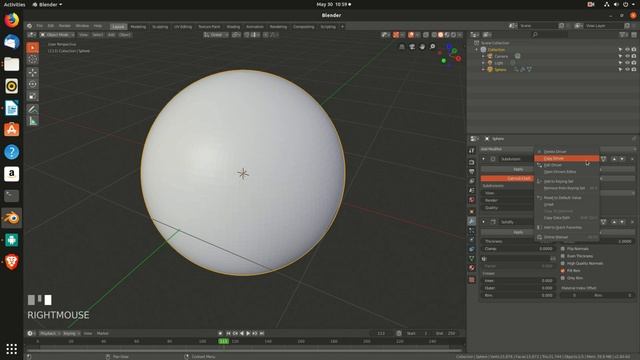Open the Render properties tab icon

point(471,162)
